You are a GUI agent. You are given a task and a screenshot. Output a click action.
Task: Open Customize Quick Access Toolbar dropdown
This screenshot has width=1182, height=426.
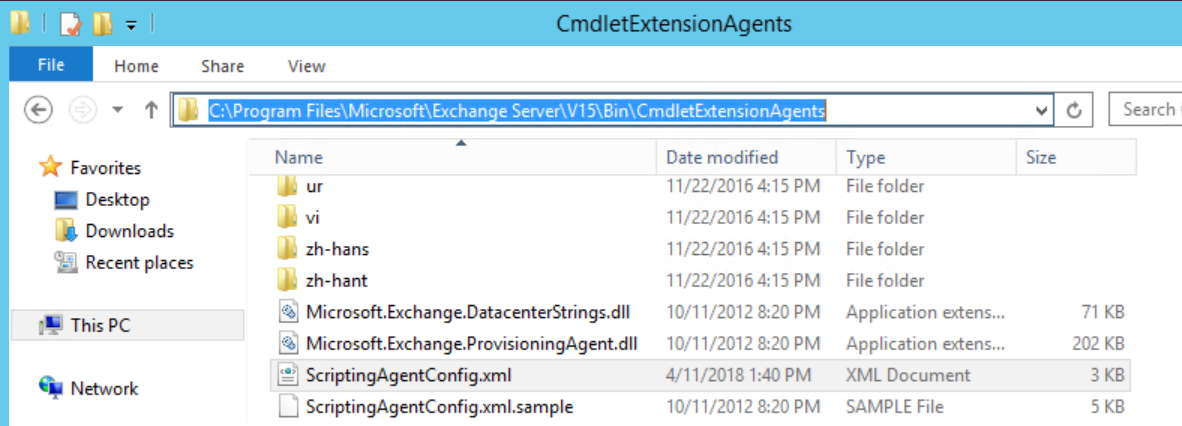pos(131,24)
